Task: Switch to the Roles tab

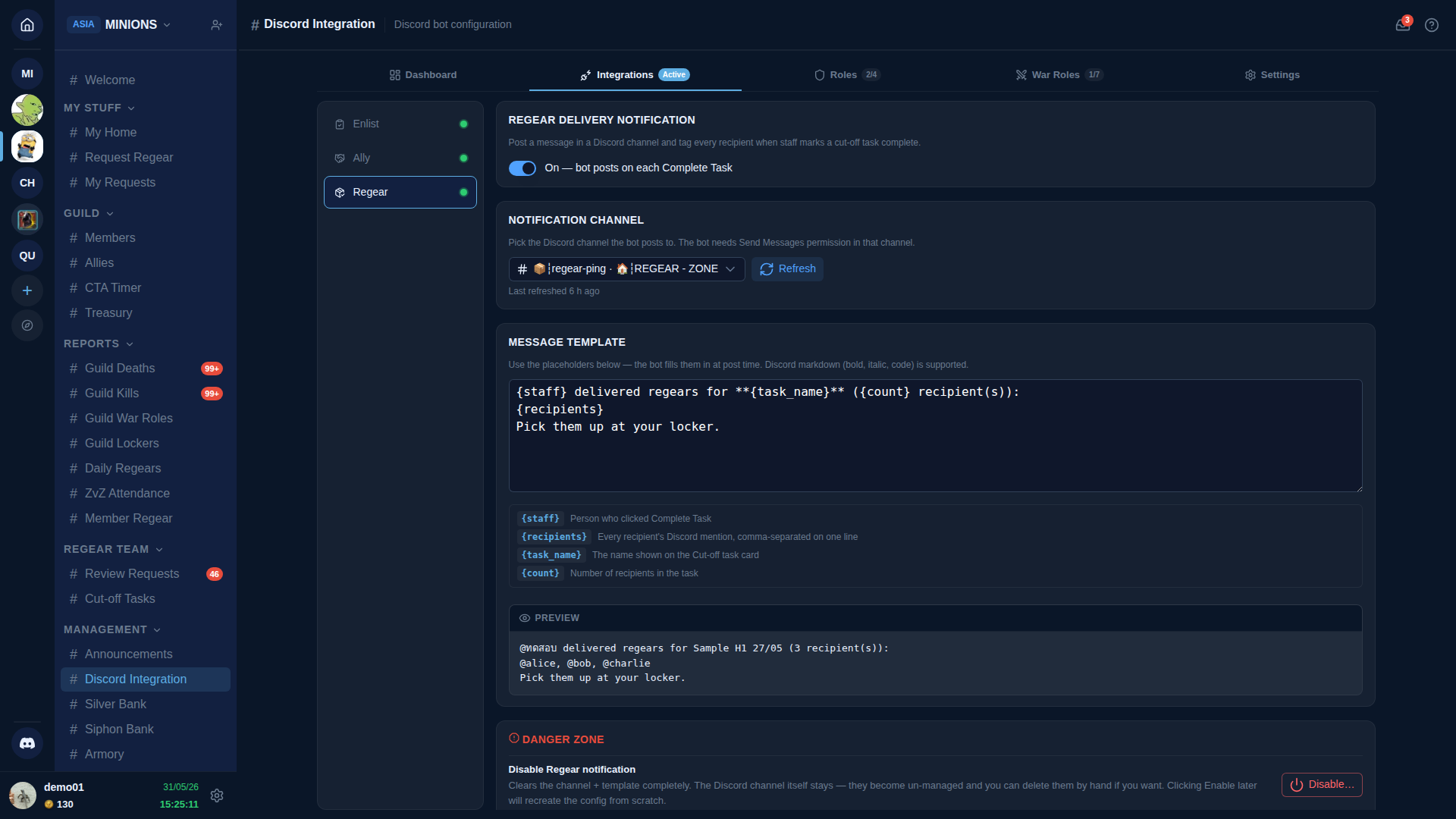Action: (847, 75)
